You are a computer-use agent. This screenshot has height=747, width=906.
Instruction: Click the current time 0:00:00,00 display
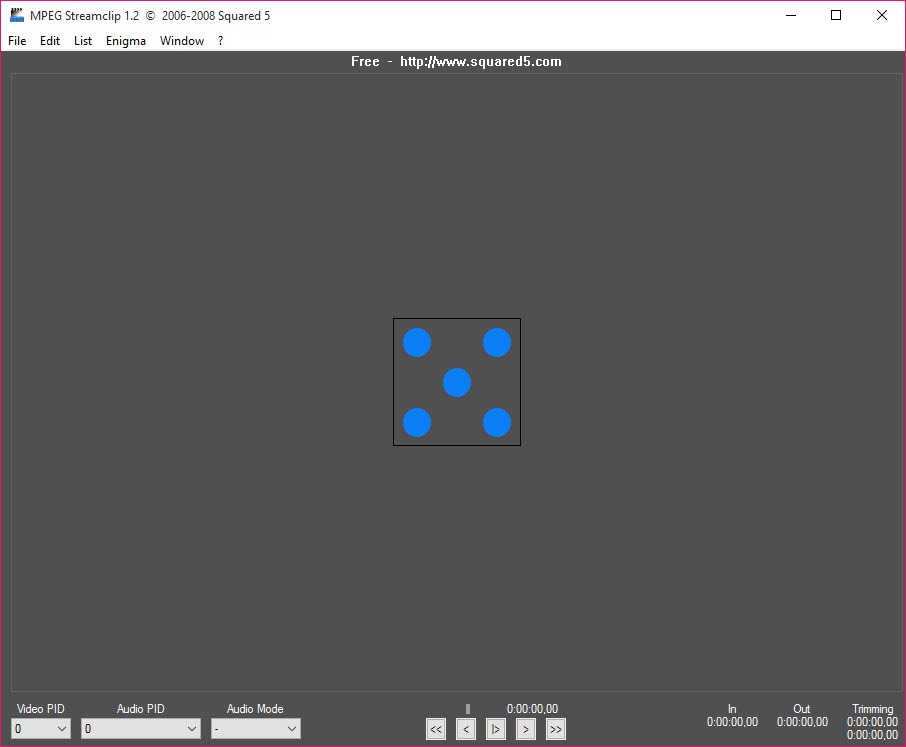[x=532, y=709]
